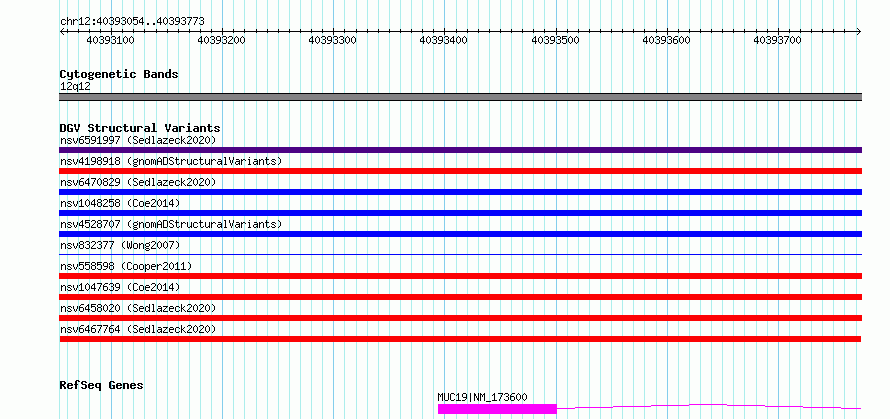Screen dimensions: 890x419
Task: Select the red nsv1047639 variant bar
Action: pyautogui.click(x=460, y=297)
